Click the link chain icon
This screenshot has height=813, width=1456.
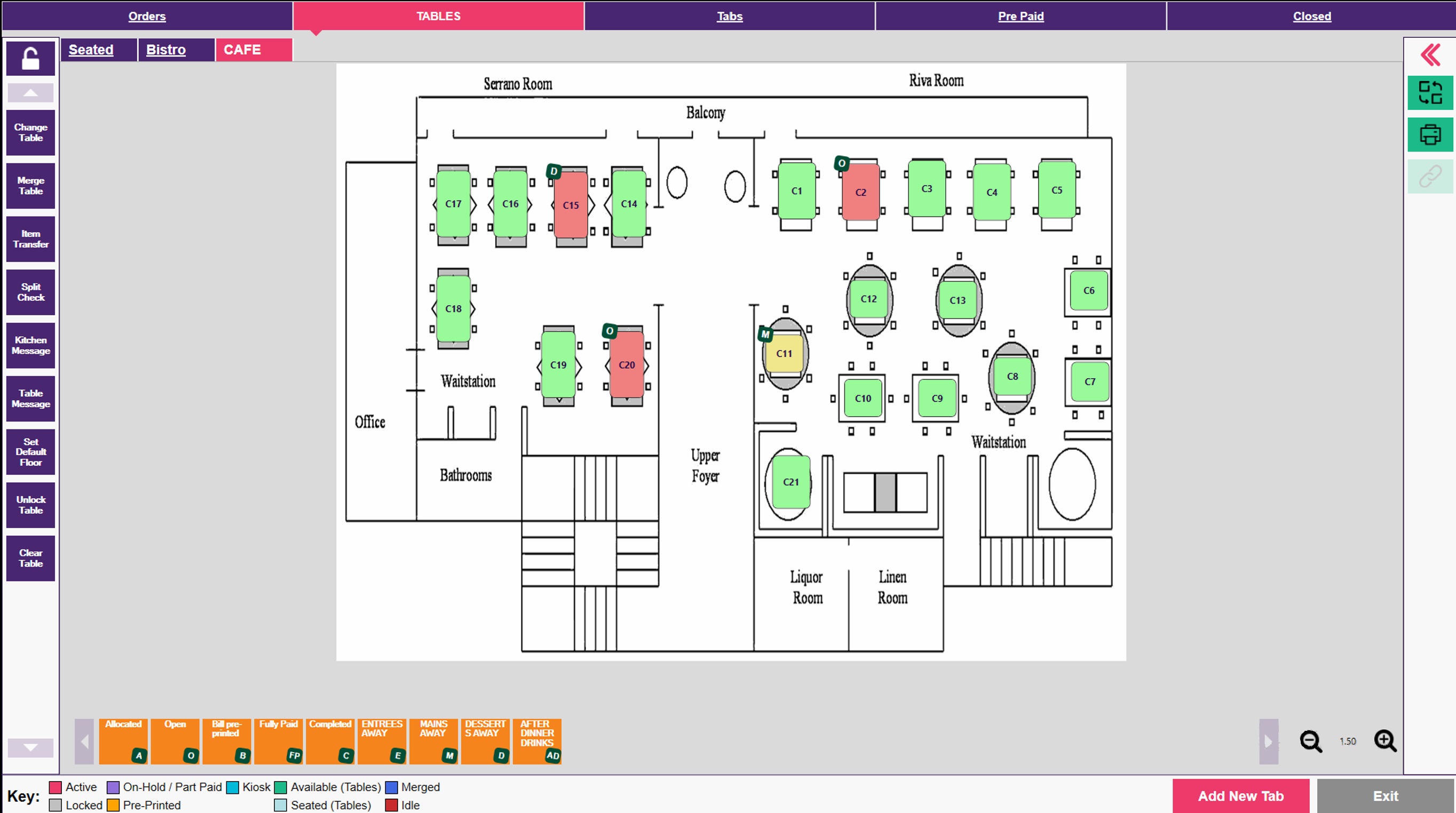(1430, 176)
